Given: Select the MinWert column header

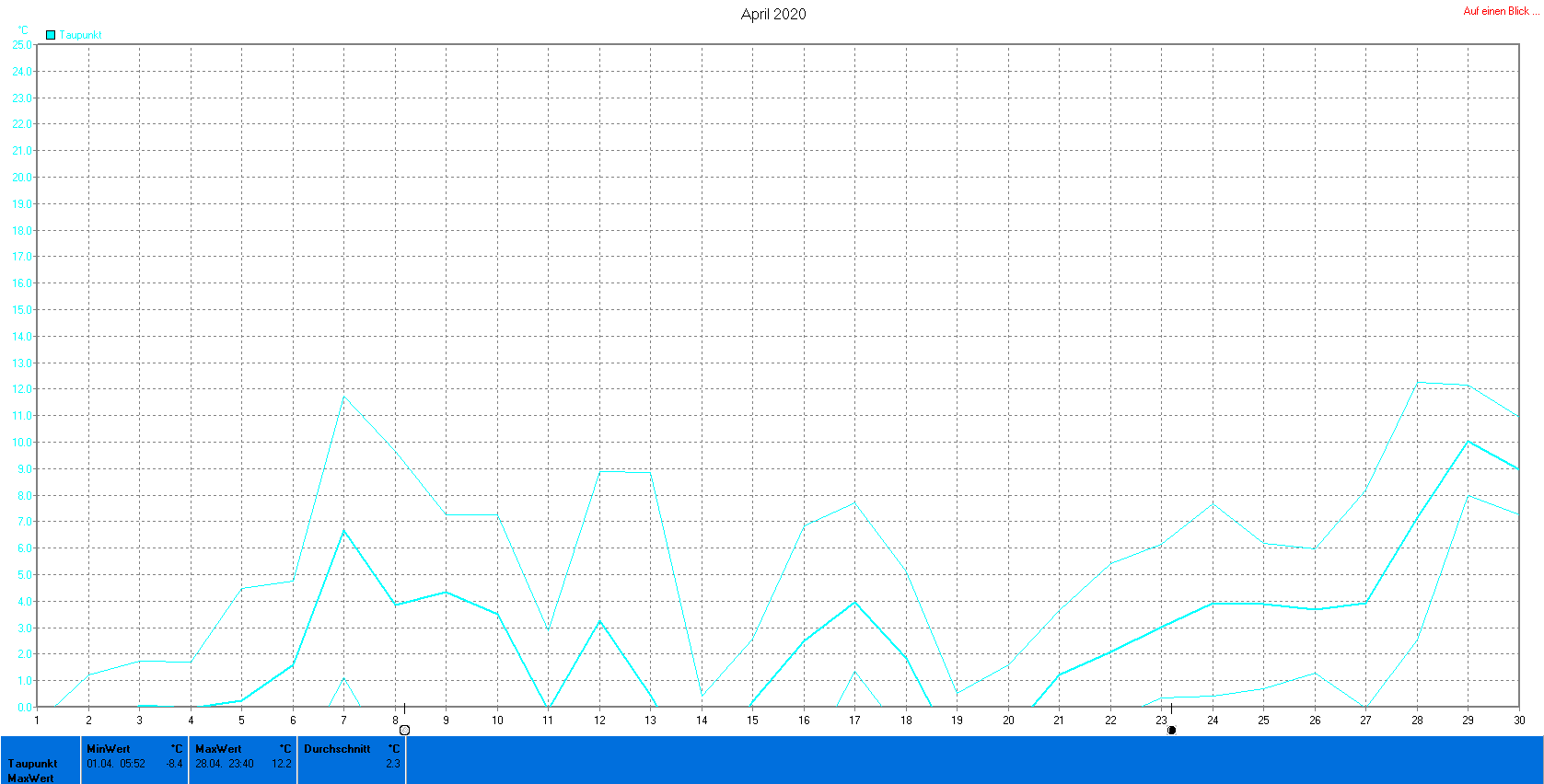Looking at the screenshot, I should click(x=109, y=749).
